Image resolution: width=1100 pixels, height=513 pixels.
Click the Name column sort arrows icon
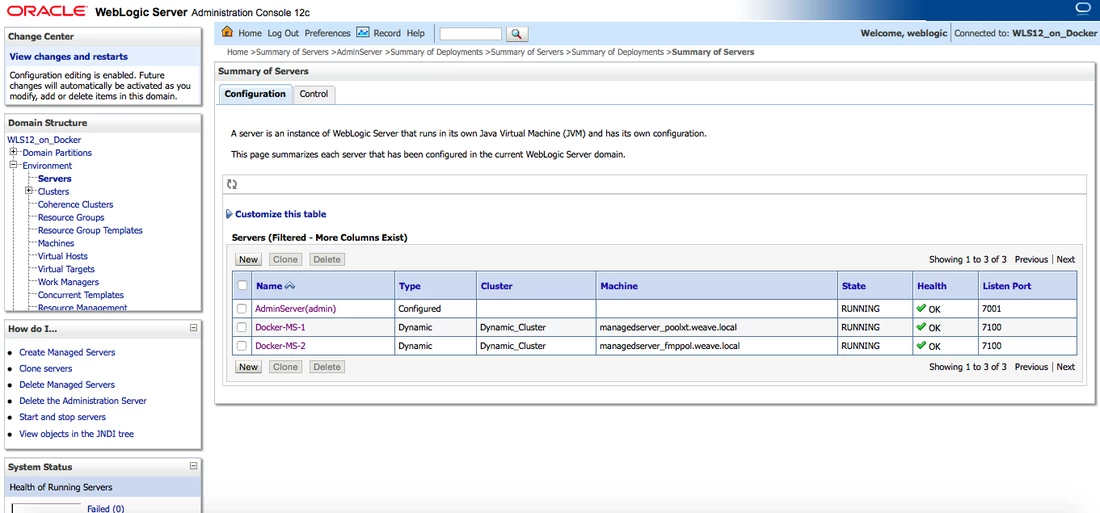coord(290,286)
